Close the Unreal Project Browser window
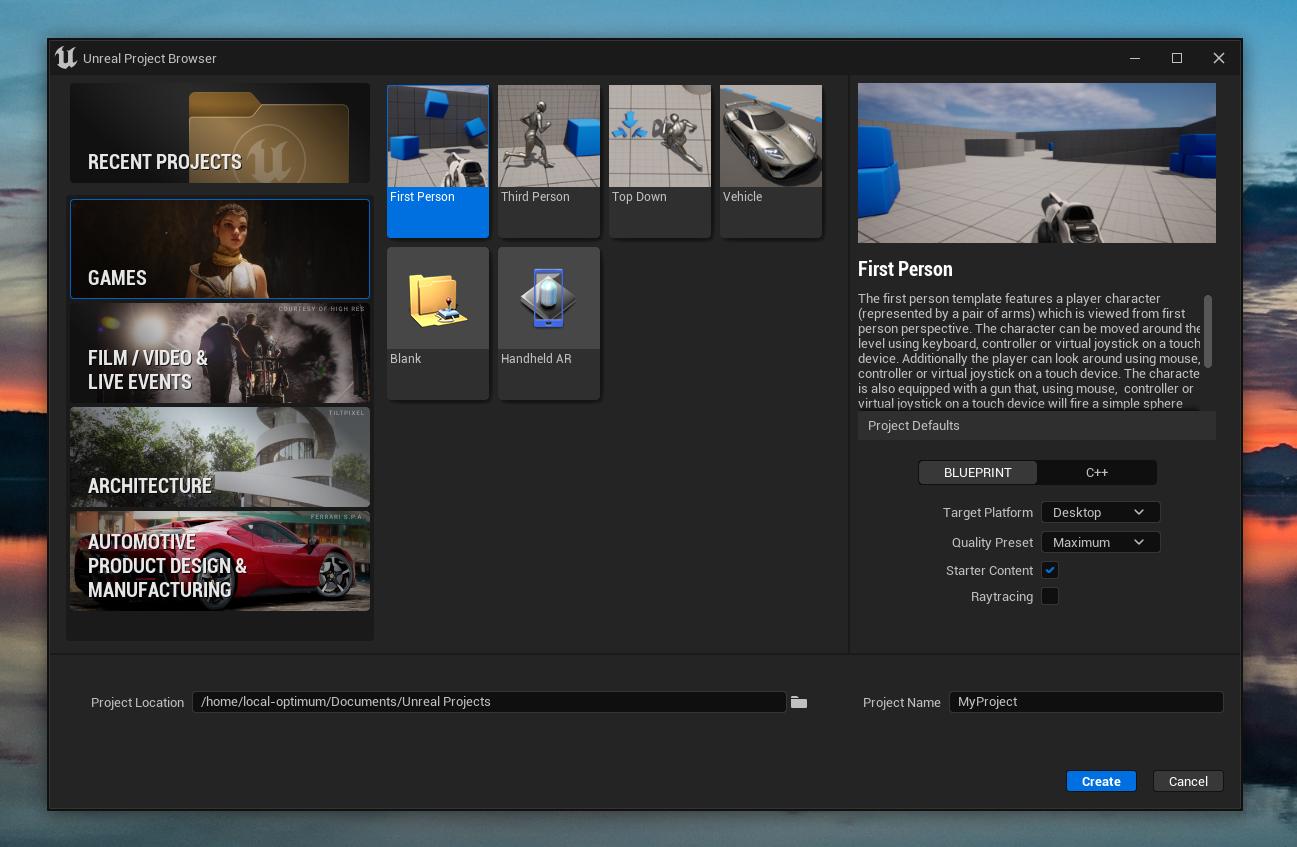 [x=1219, y=58]
